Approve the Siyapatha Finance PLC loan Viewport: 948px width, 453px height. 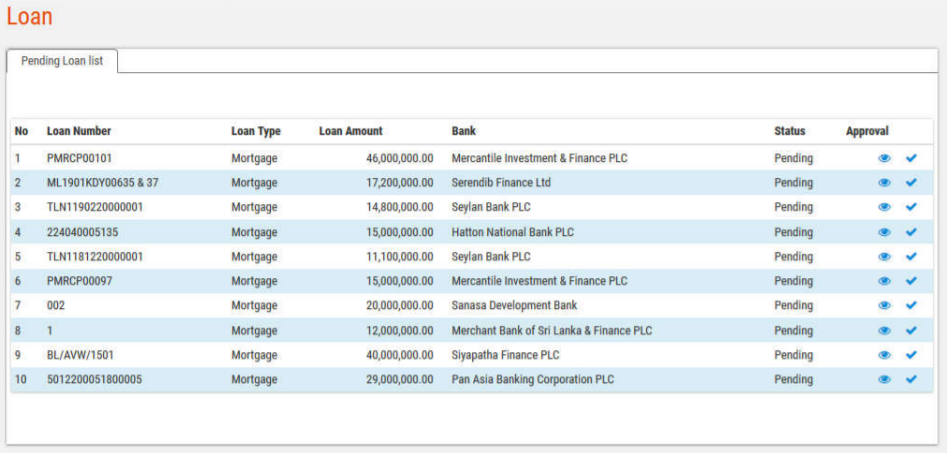tap(911, 355)
